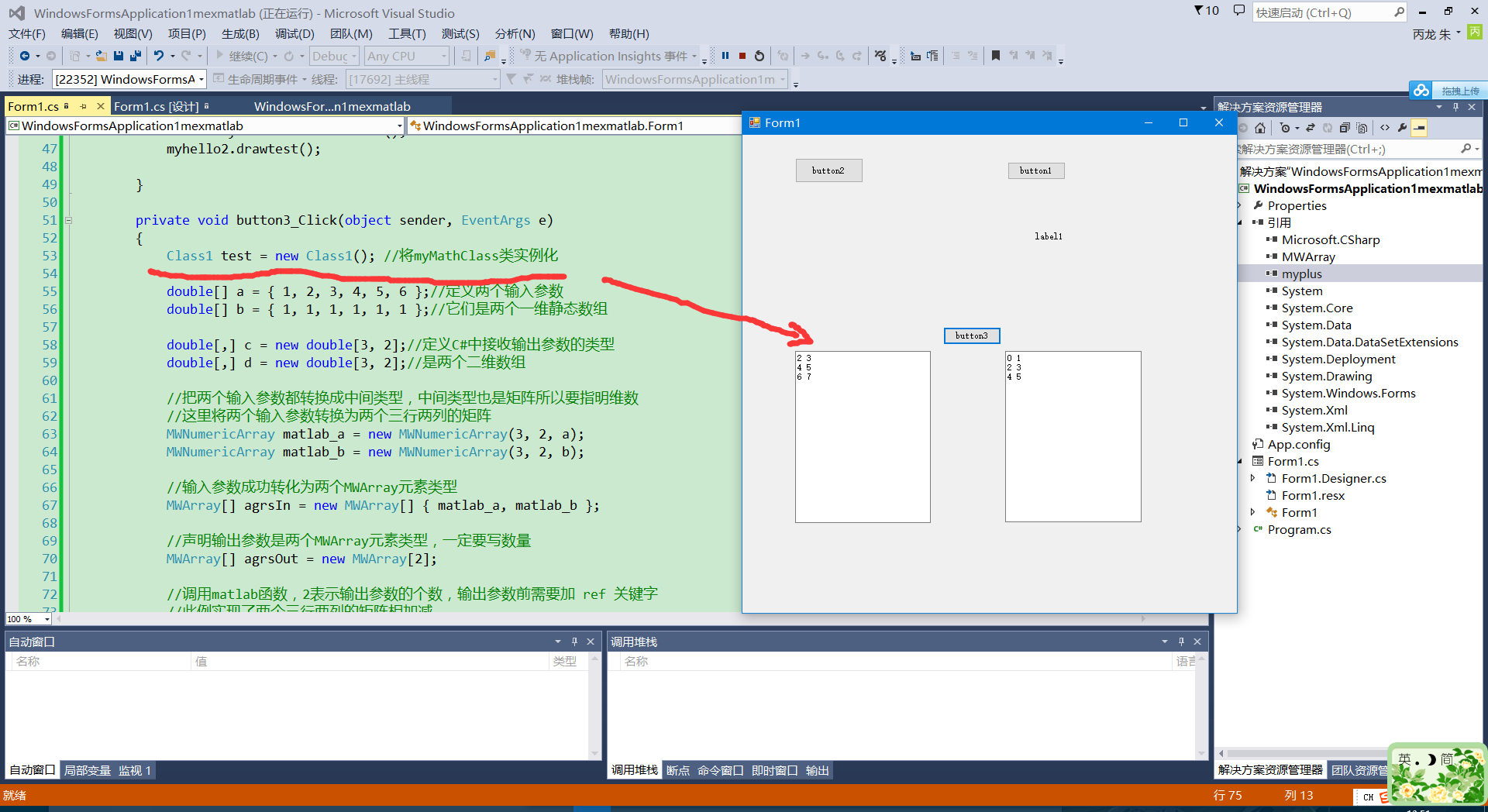Click the undo arrow icon
This screenshot has height=812, width=1488.
159,56
